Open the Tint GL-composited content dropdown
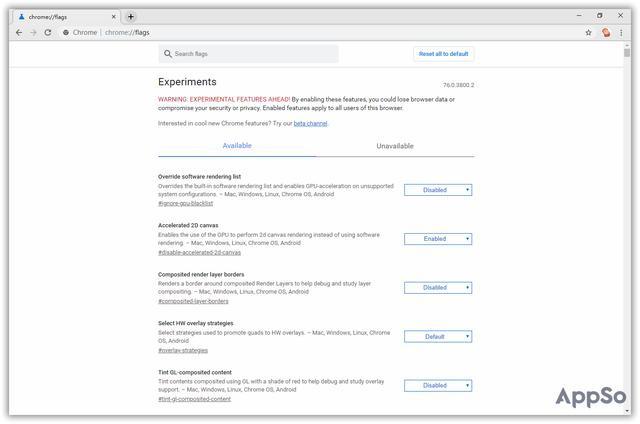The height and width of the screenshot is (424, 640). [438, 385]
